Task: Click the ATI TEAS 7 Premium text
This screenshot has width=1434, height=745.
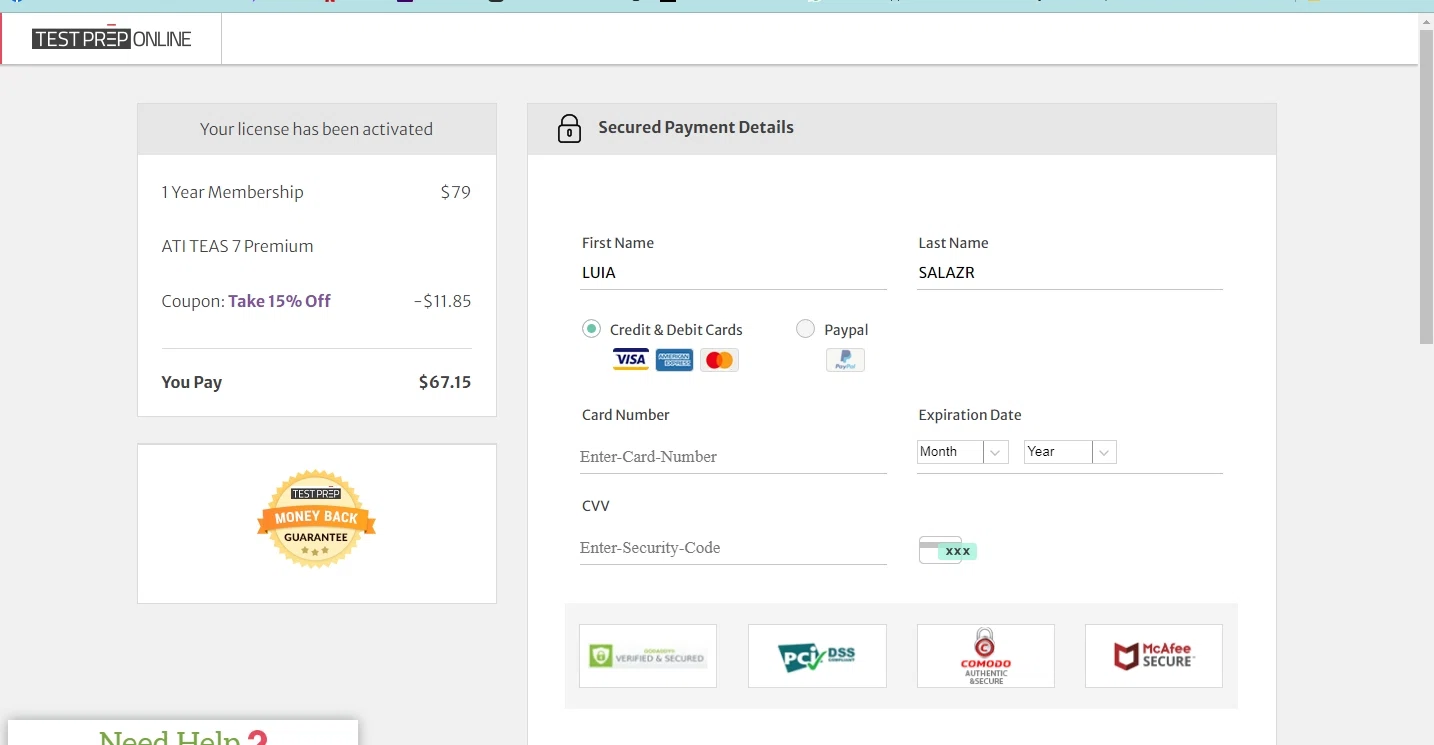Action: (237, 246)
